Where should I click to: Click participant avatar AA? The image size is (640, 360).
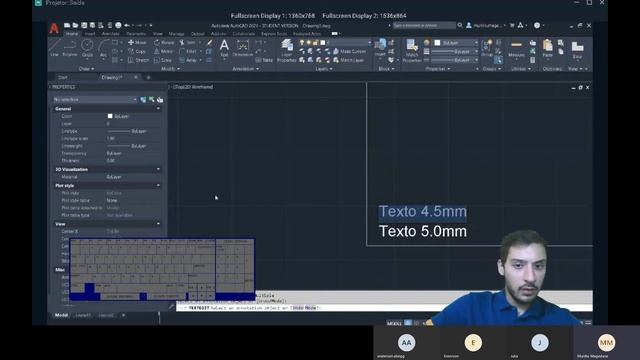click(406, 342)
